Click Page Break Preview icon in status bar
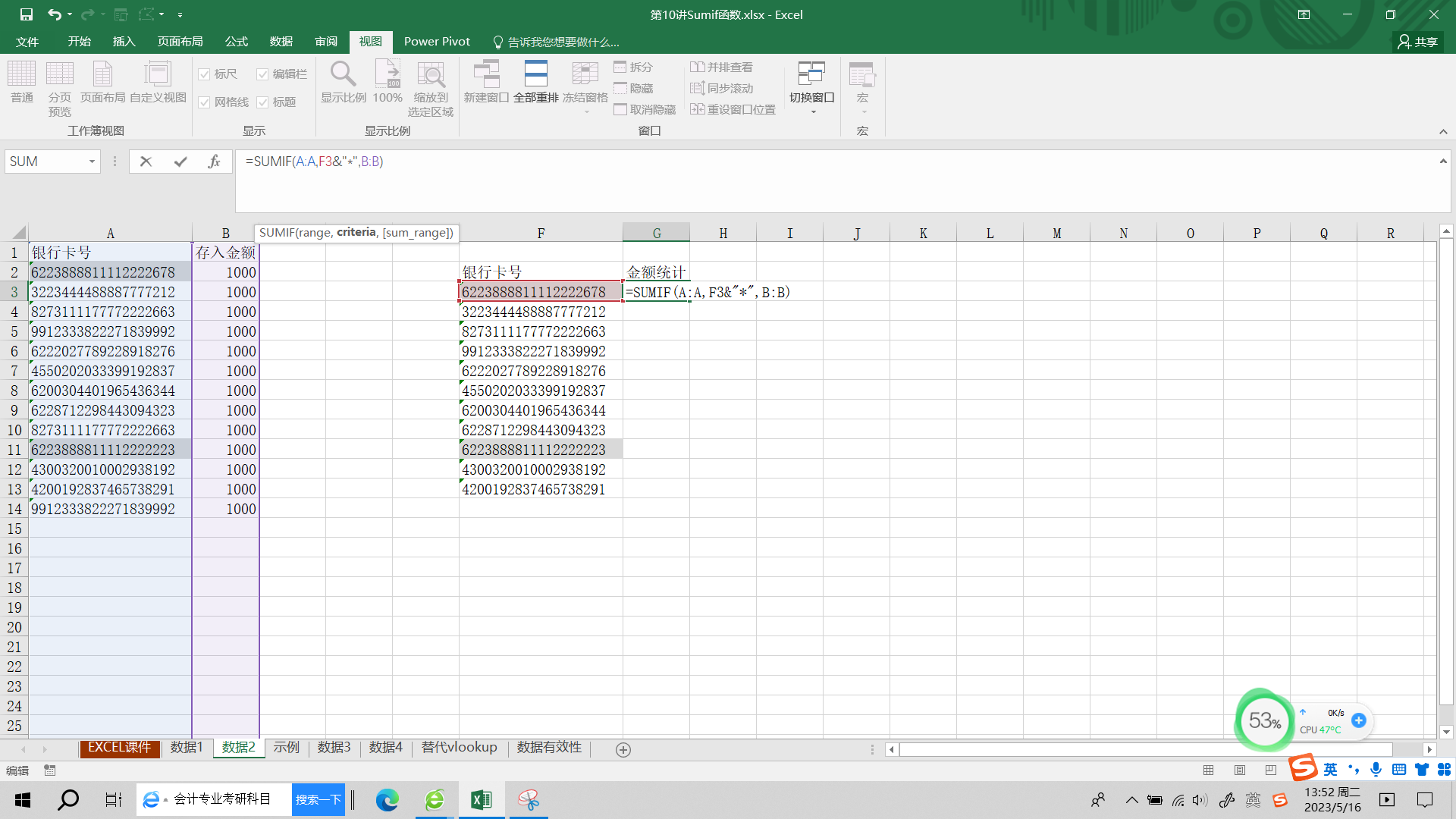1456x819 pixels. 1271,770
